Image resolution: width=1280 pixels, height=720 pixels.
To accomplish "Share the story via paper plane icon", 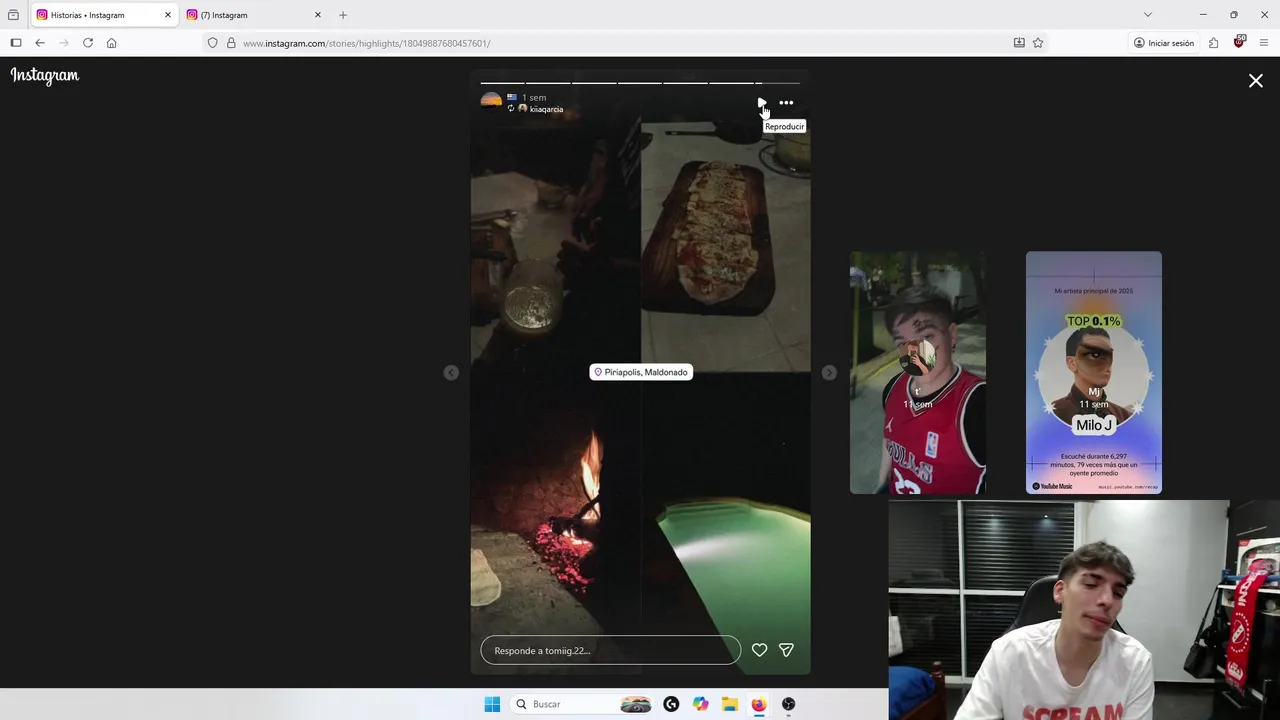I will [786, 650].
